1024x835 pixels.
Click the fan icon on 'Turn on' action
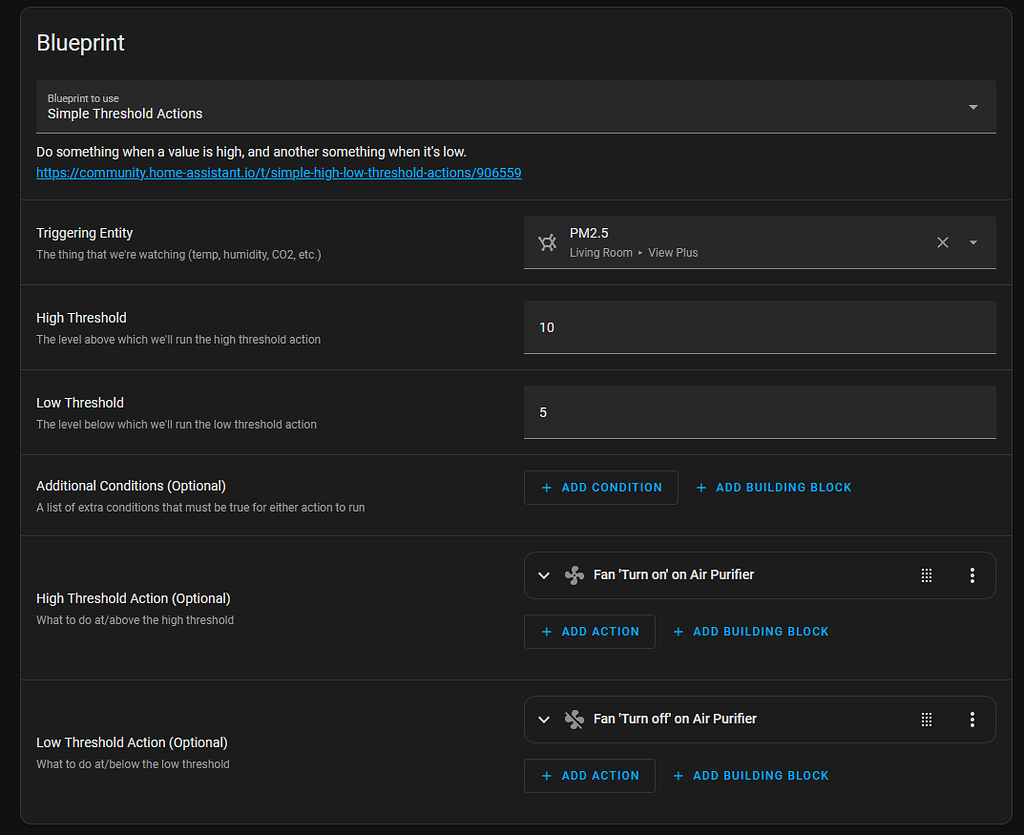(574, 575)
